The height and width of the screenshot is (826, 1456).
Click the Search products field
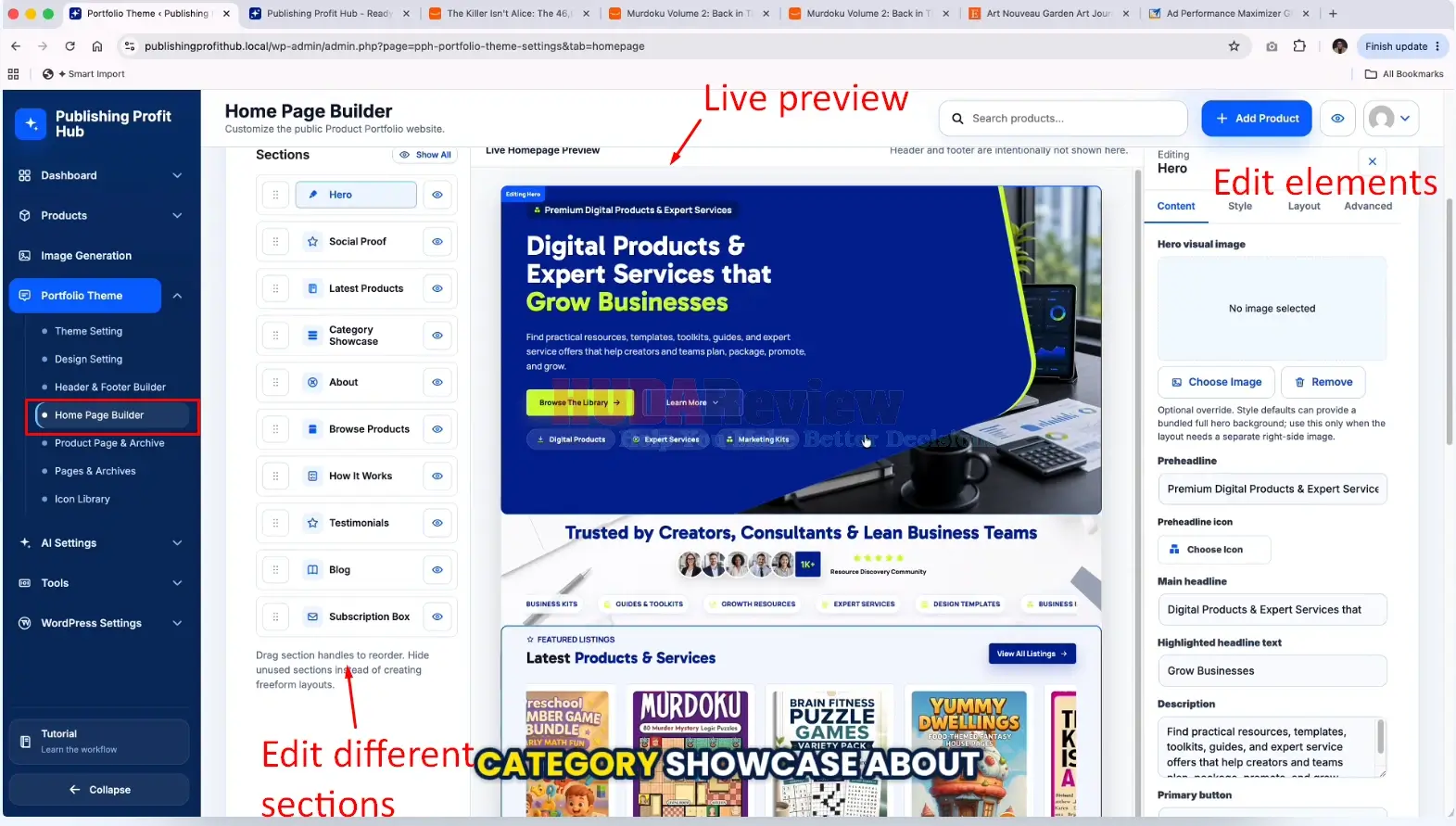click(1063, 119)
